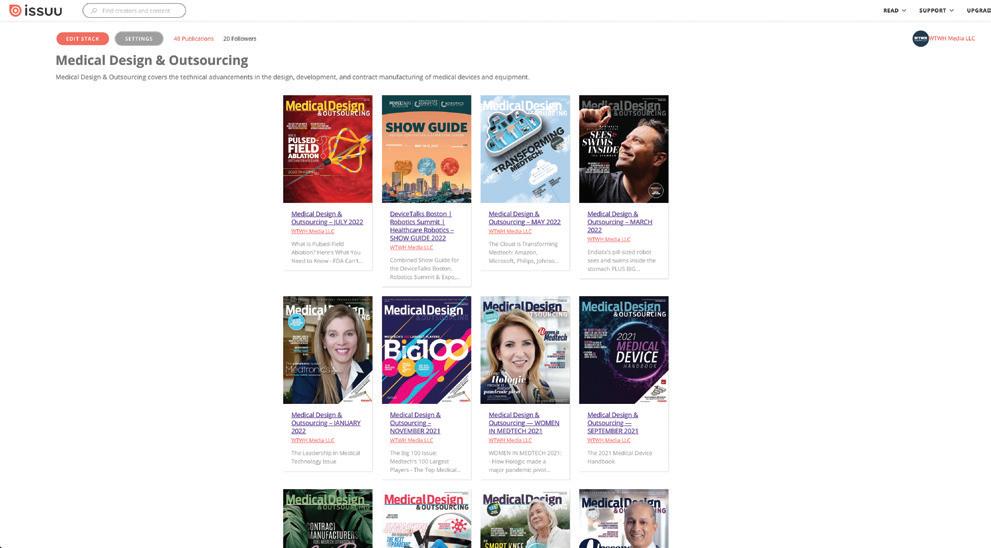991x548 pixels.
Task: Click the Medical Design & Outsourcing page heading
Action: point(152,60)
